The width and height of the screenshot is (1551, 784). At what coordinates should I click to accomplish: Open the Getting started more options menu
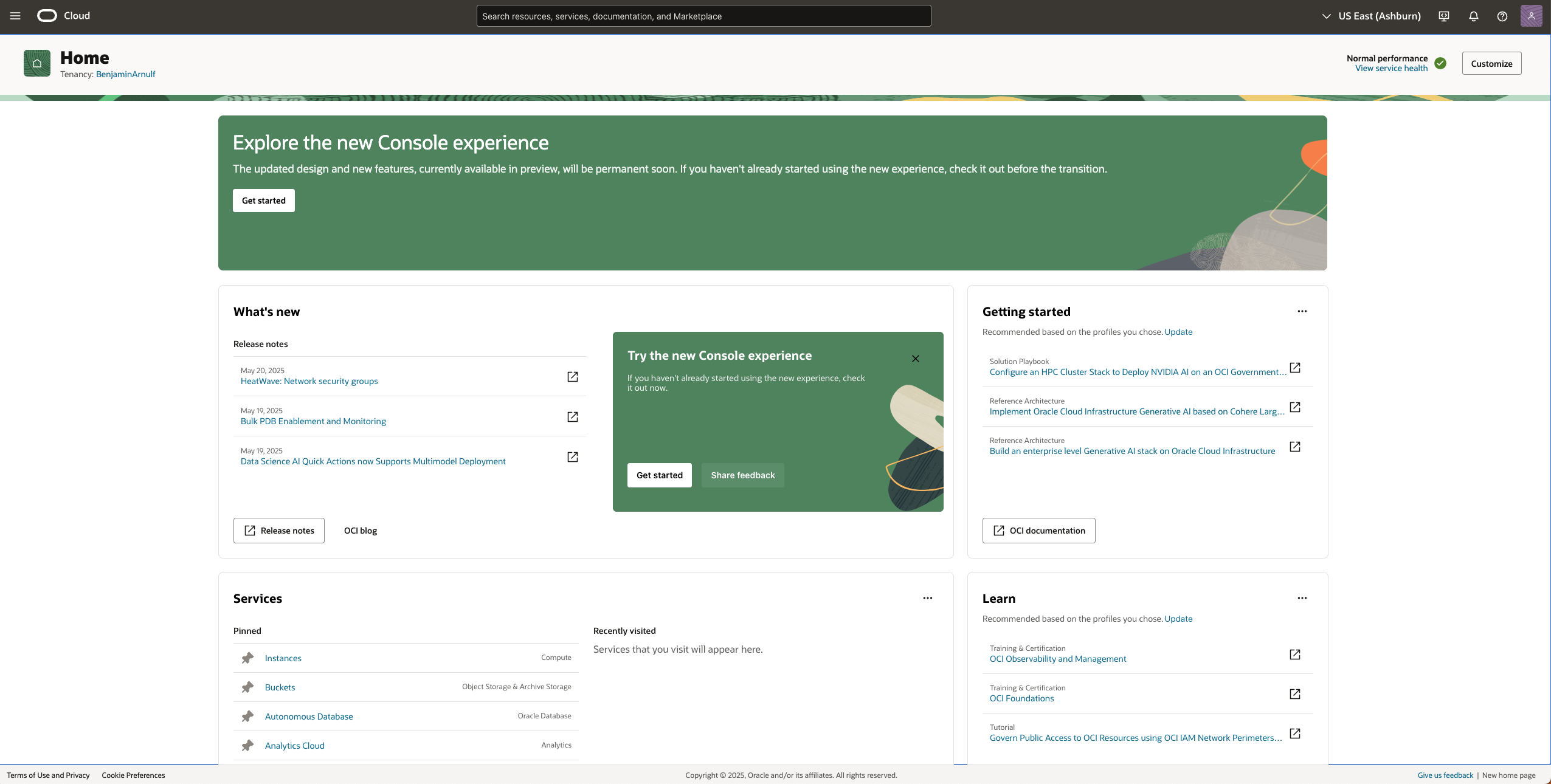tap(1302, 311)
